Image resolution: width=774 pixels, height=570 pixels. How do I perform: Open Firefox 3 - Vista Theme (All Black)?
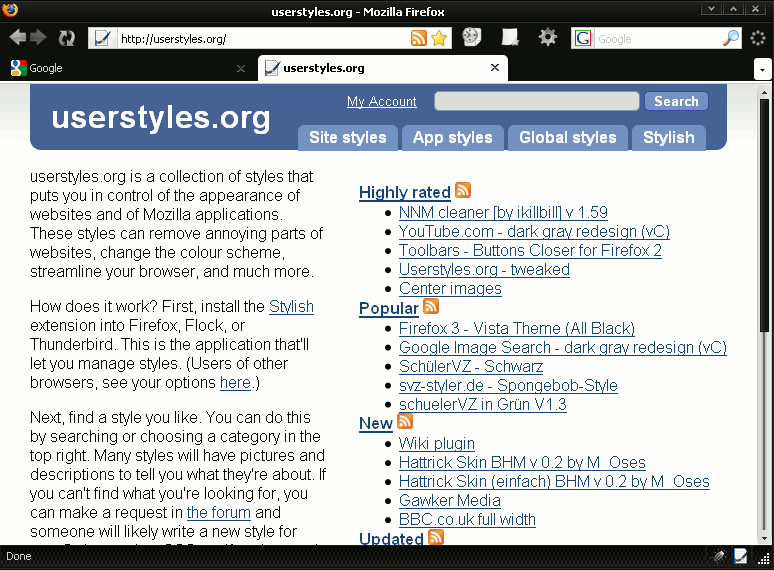pos(517,328)
